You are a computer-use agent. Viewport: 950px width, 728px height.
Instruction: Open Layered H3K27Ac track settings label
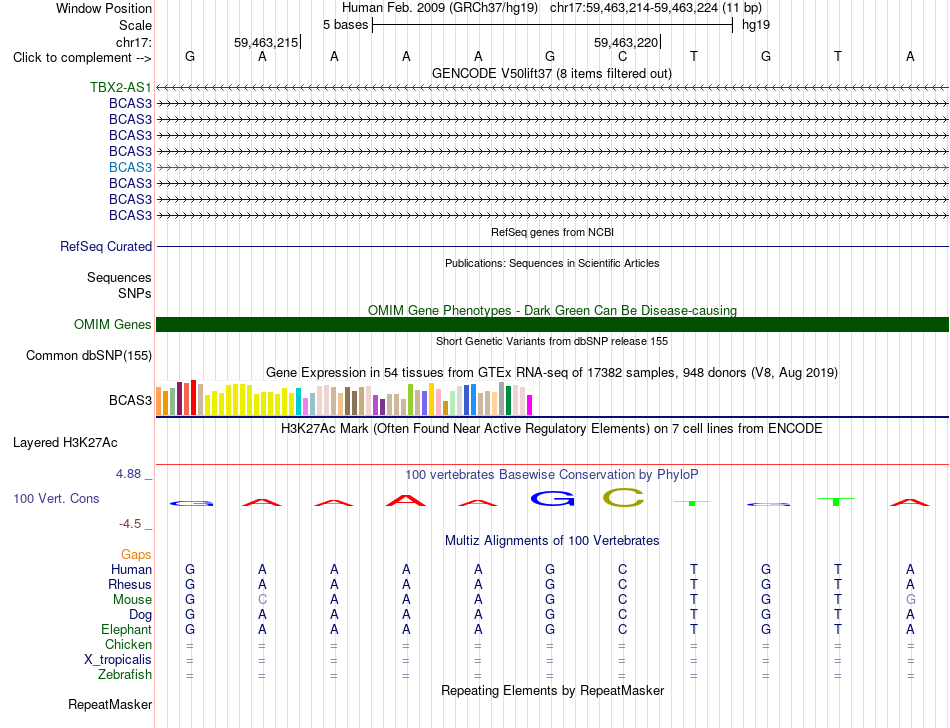[65, 443]
